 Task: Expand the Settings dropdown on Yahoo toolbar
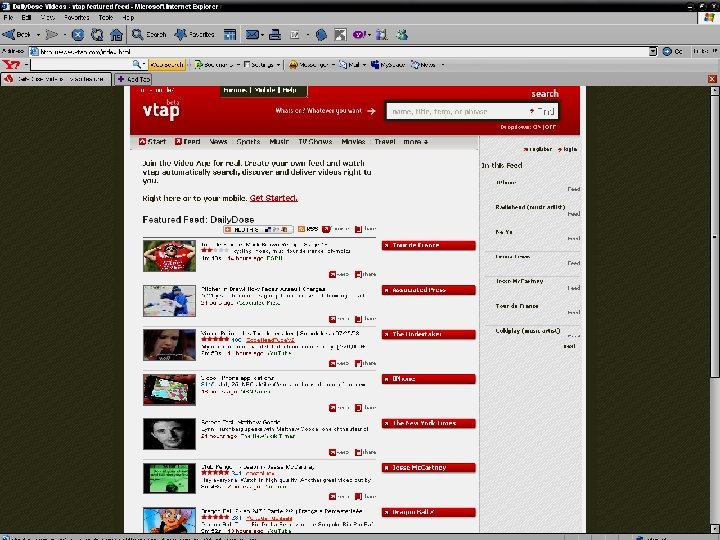point(278,65)
